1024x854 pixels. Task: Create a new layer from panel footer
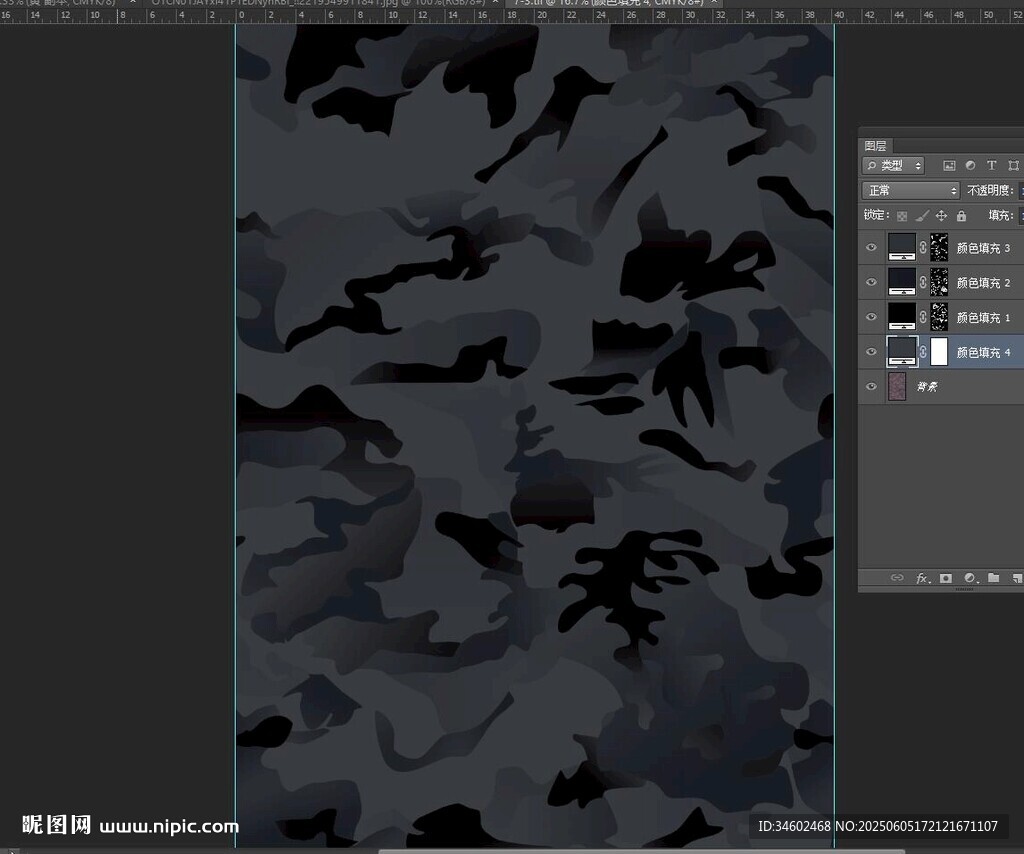(x=1017, y=578)
